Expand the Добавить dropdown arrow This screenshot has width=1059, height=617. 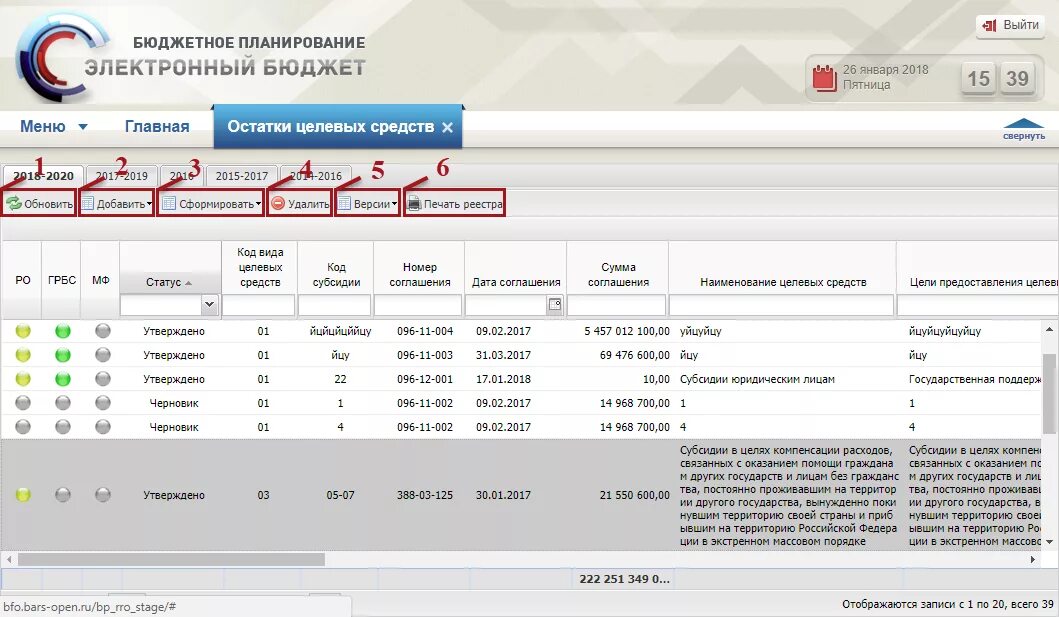149,204
